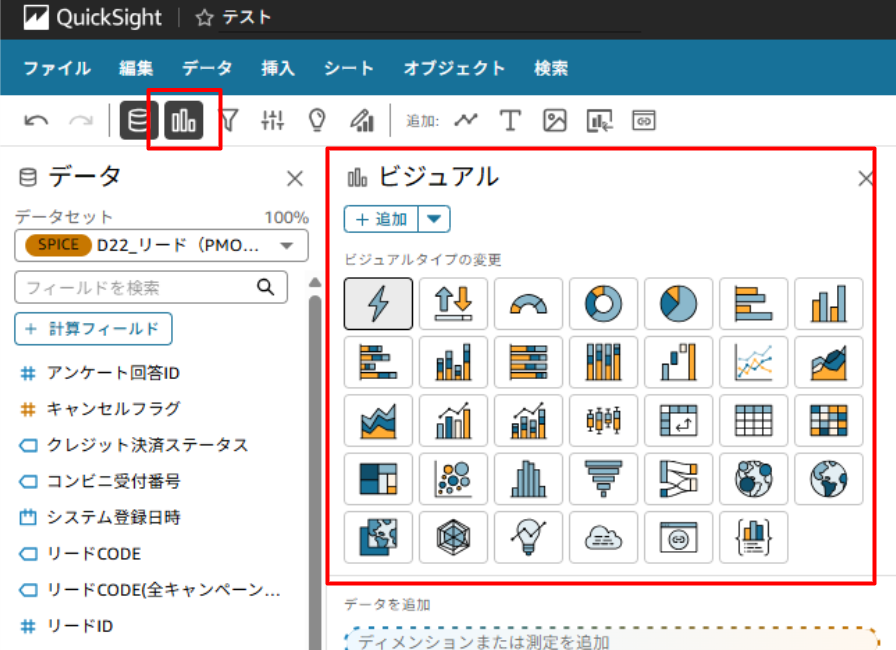Open the オブジェクト menu
The width and height of the screenshot is (896, 650).
pyautogui.click(x=454, y=68)
